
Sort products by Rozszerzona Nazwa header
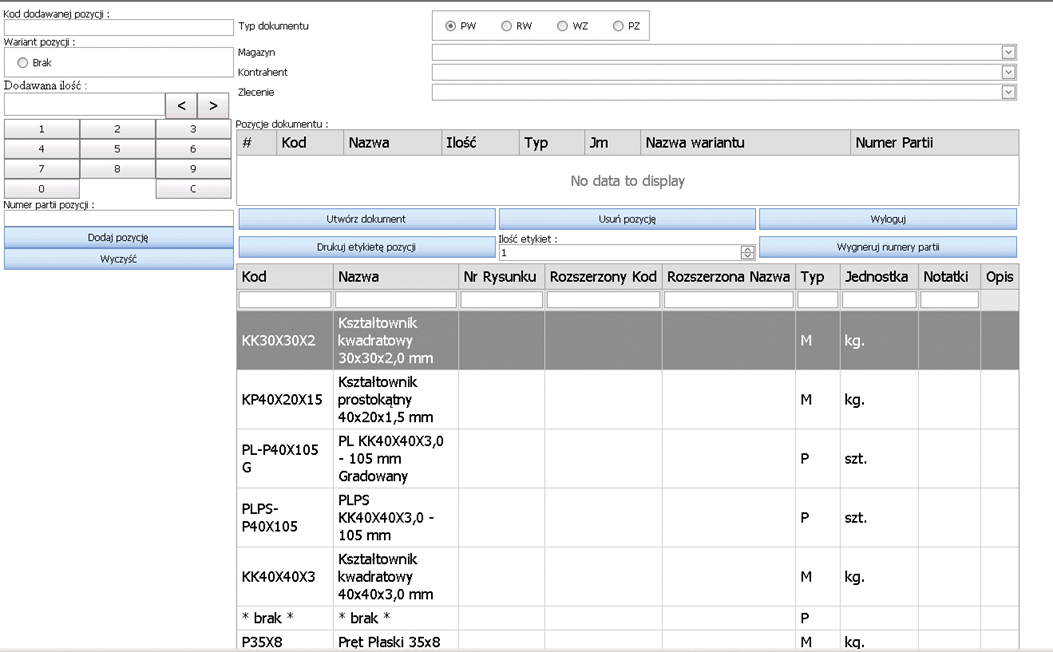click(729, 277)
